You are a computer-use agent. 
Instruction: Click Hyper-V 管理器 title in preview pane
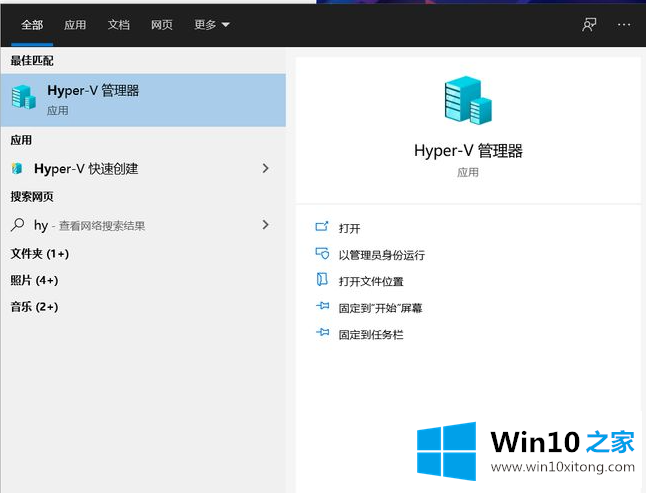pyautogui.click(x=468, y=151)
